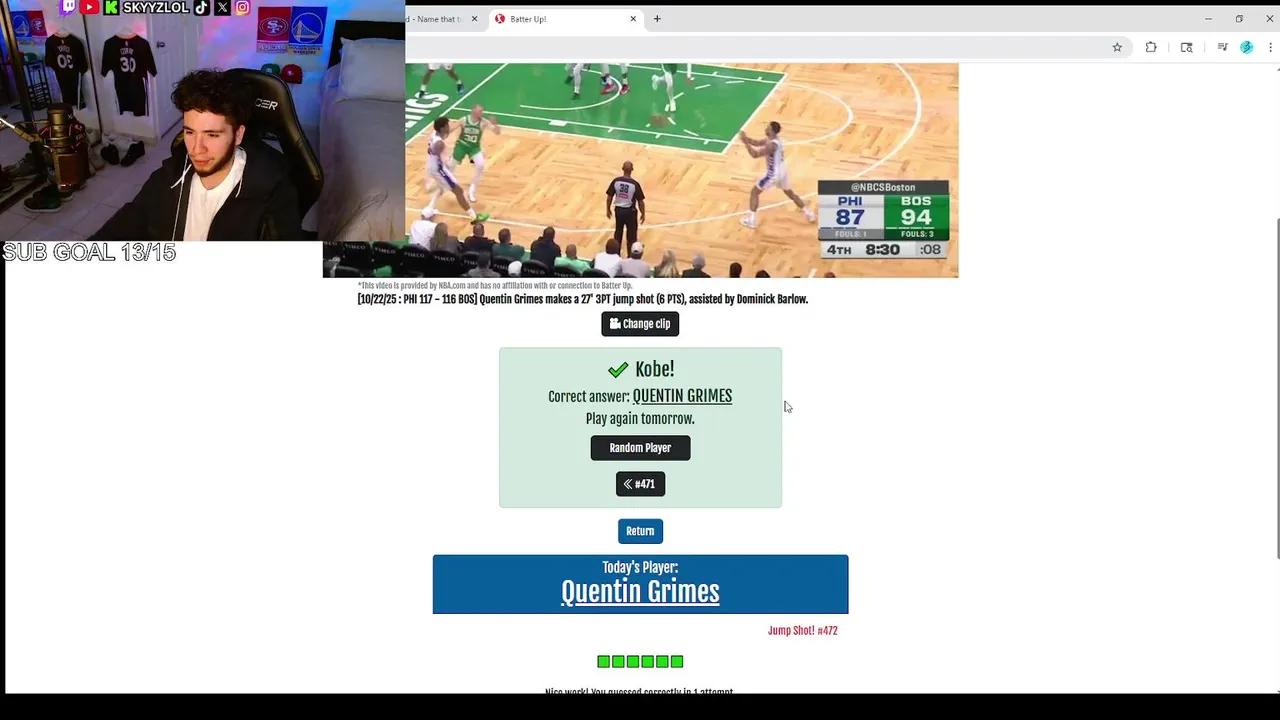Open the Chrome three-dot menu

[1271, 47]
